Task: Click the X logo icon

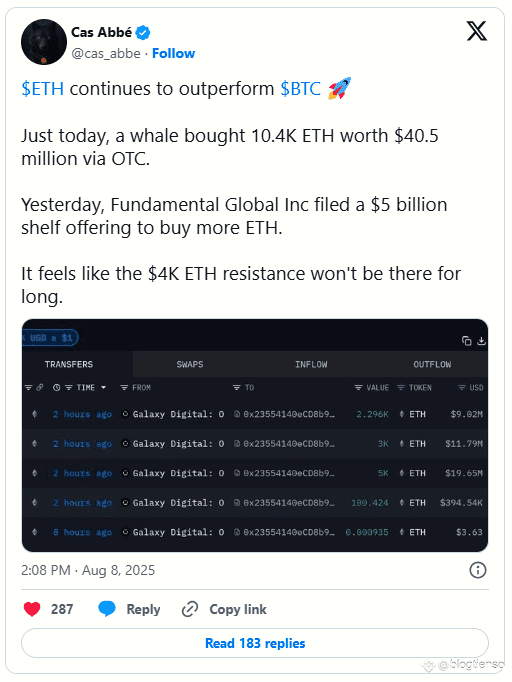Action: point(477,31)
